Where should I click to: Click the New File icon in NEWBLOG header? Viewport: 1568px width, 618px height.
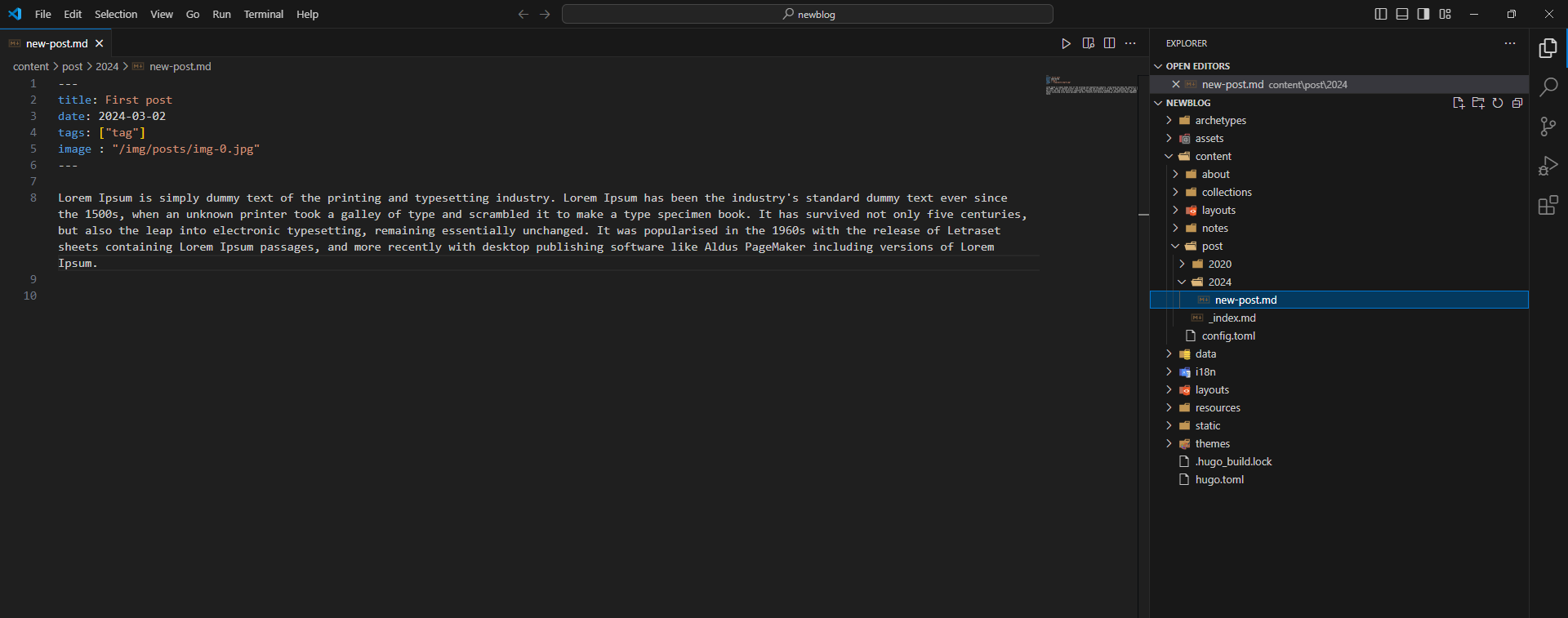pyautogui.click(x=1459, y=103)
